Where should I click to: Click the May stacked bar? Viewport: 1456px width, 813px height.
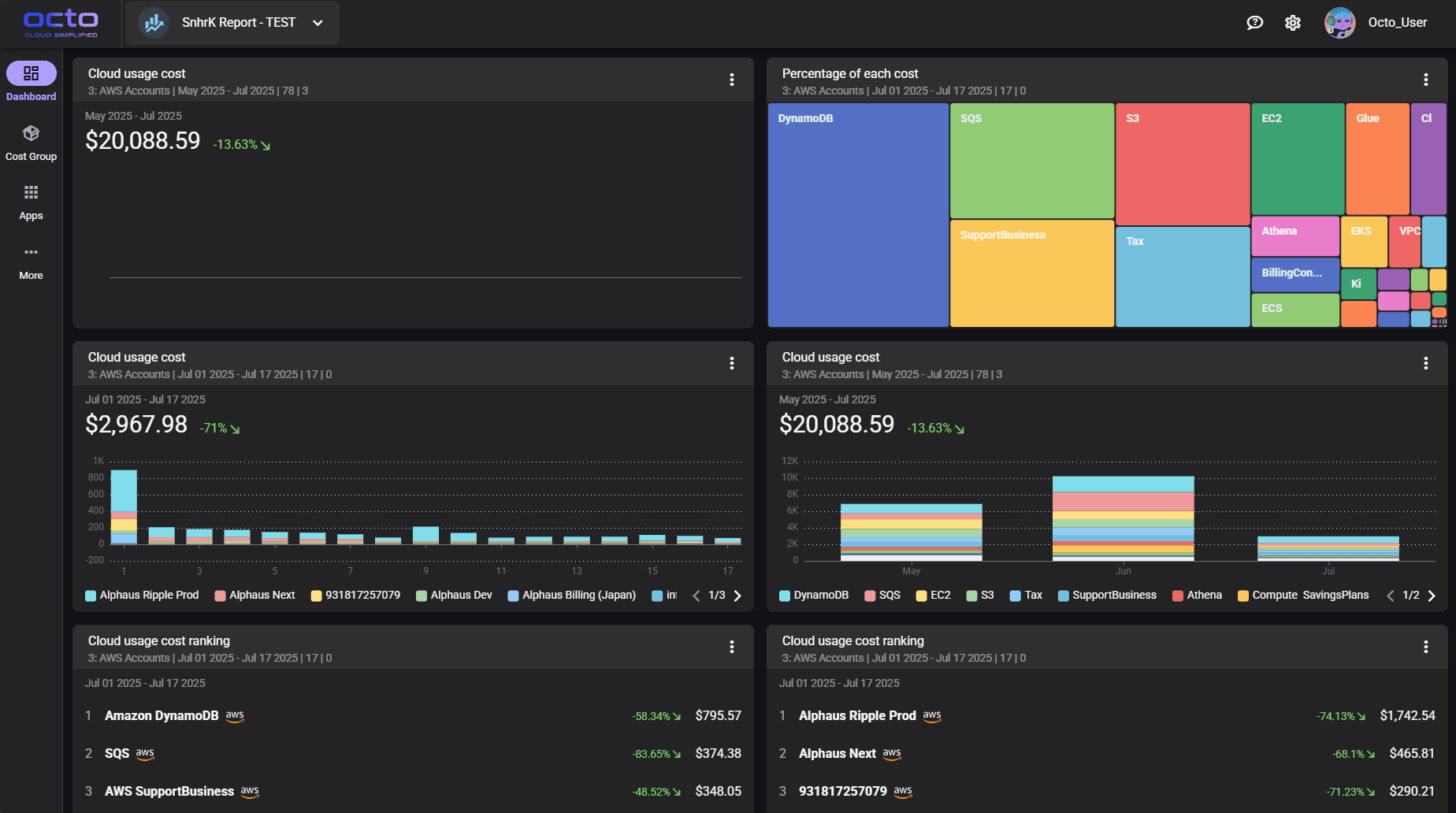point(911,533)
